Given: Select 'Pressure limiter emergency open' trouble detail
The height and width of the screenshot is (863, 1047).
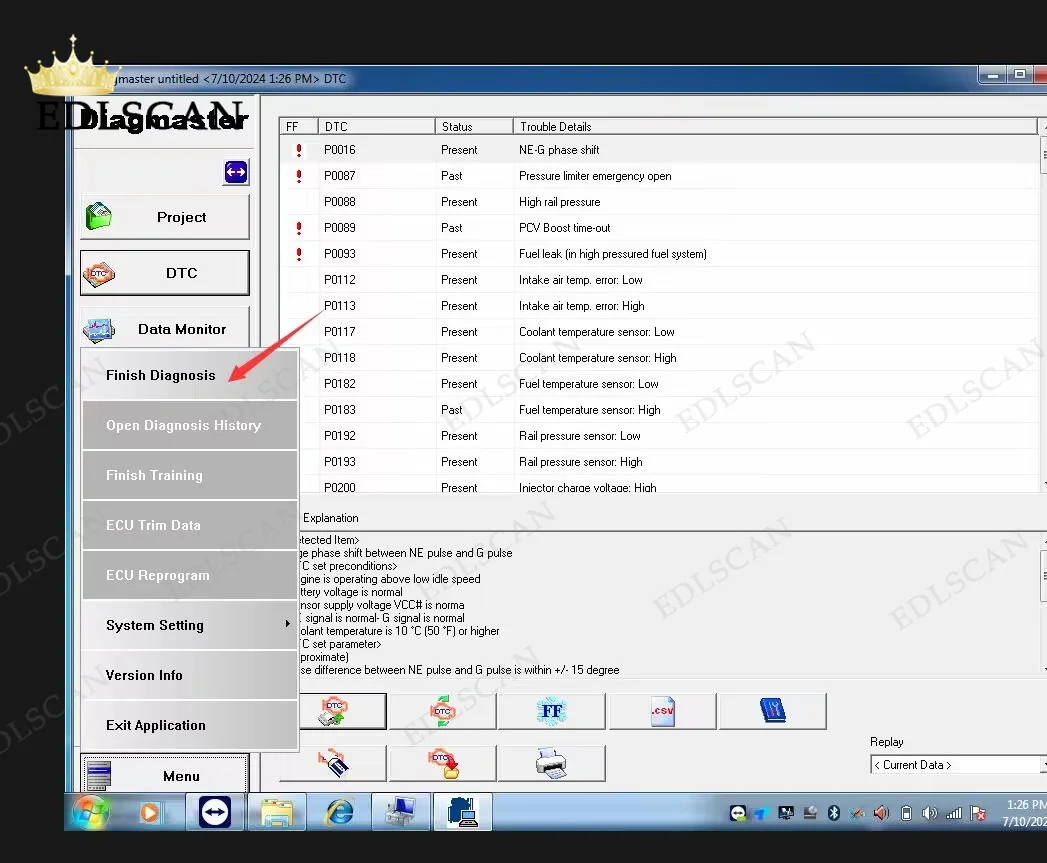Looking at the screenshot, I should pyautogui.click(x=595, y=176).
